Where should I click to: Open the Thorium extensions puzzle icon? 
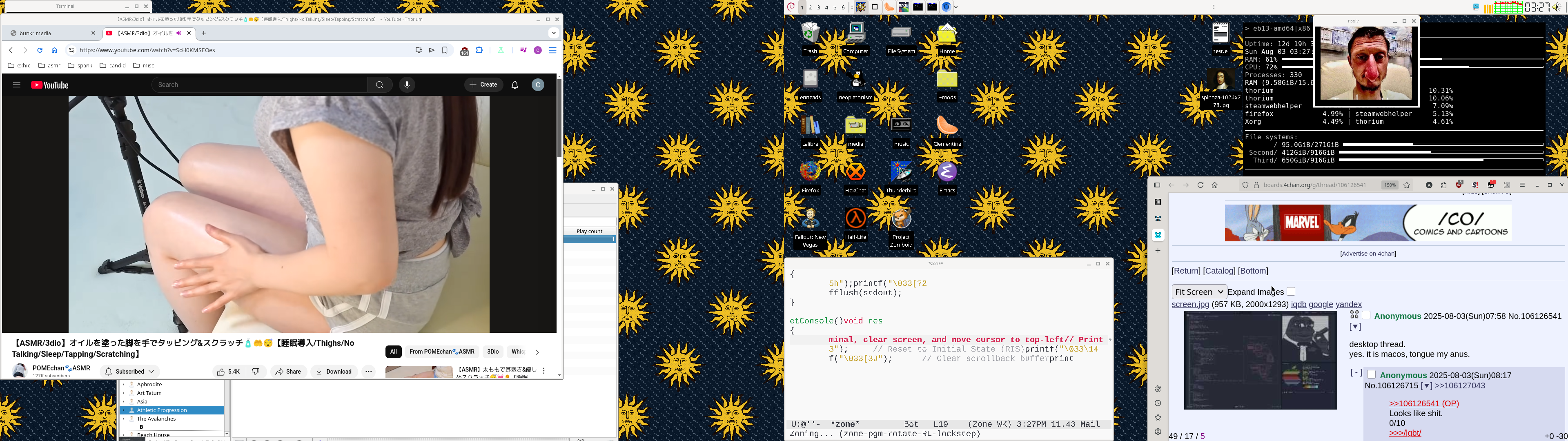[x=480, y=51]
